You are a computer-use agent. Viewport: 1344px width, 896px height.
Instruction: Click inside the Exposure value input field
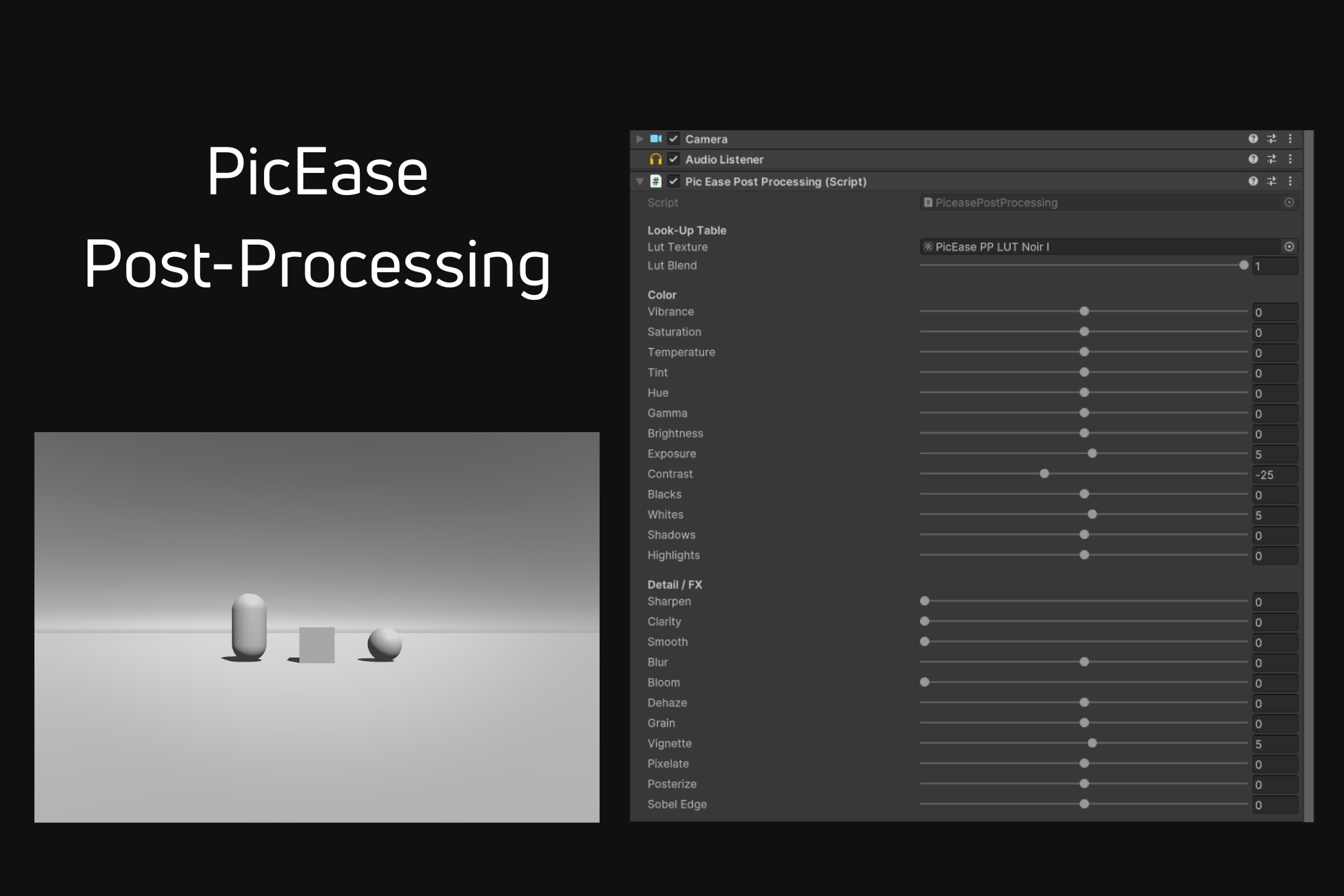point(1274,454)
